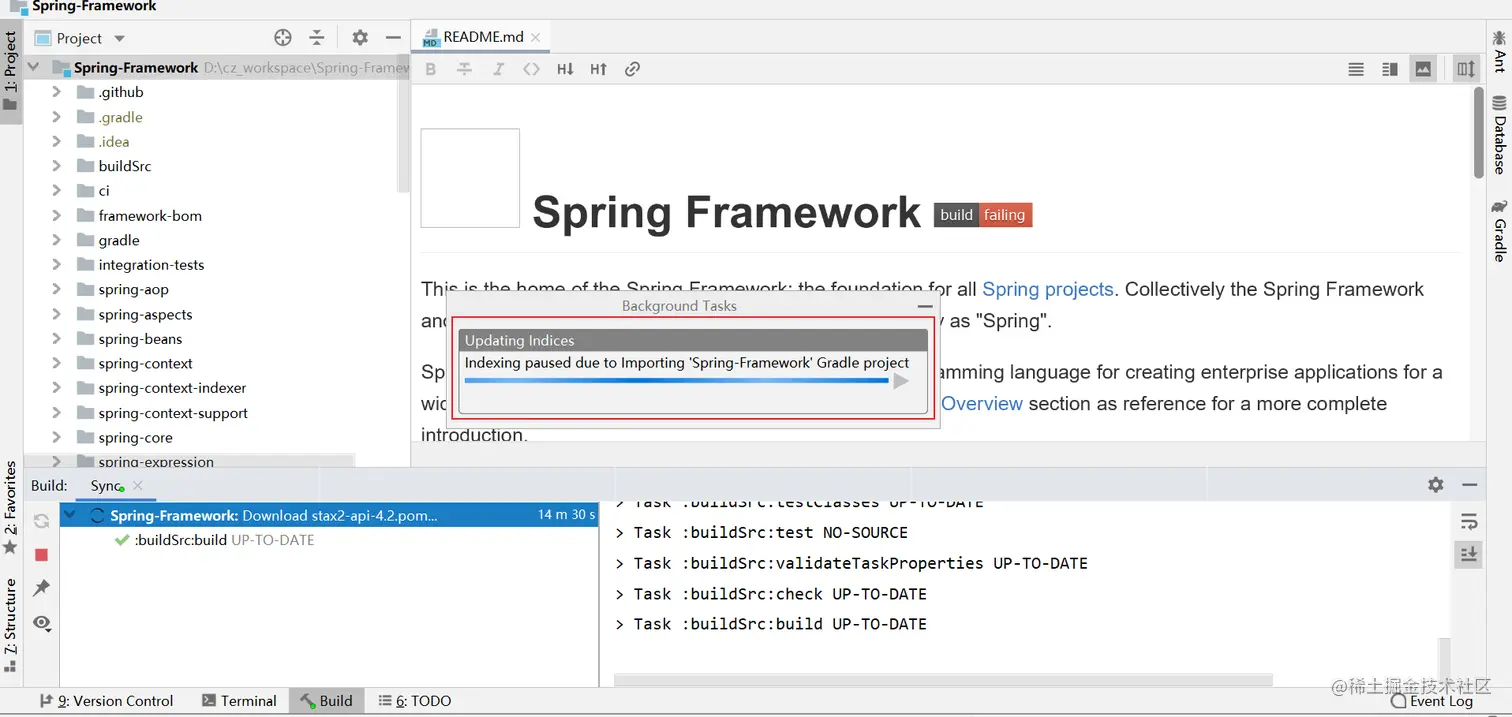Close the README.md editor tab
The image size is (1512, 717).
(536, 37)
